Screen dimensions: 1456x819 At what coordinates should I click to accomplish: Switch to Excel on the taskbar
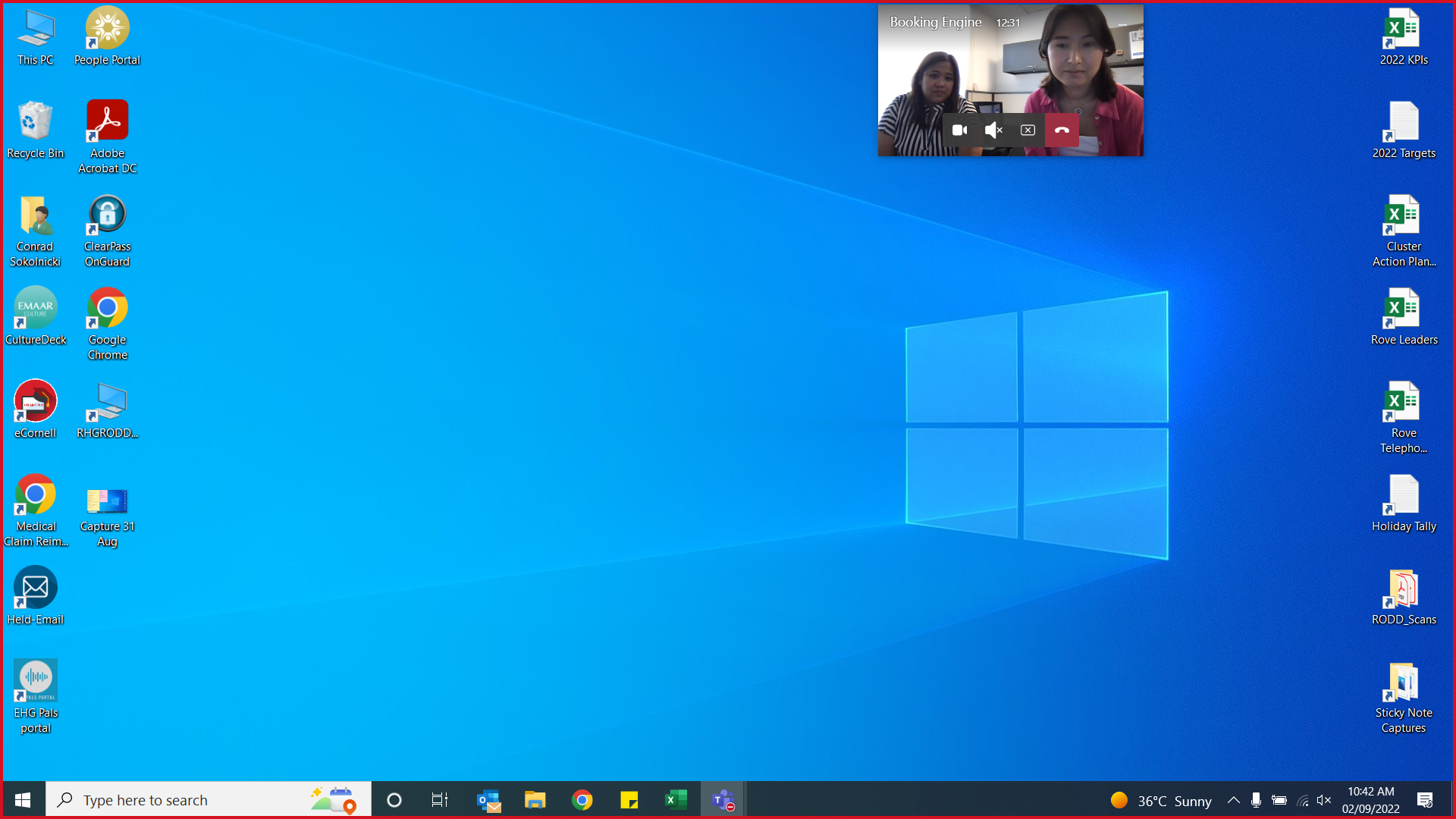coord(676,800)
